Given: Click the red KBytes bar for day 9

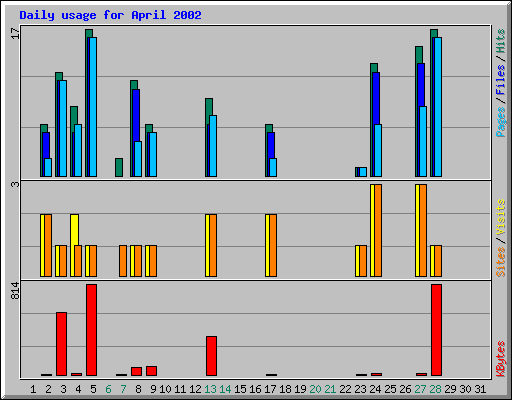Looking at the screenshot, I should pos(151,371).
